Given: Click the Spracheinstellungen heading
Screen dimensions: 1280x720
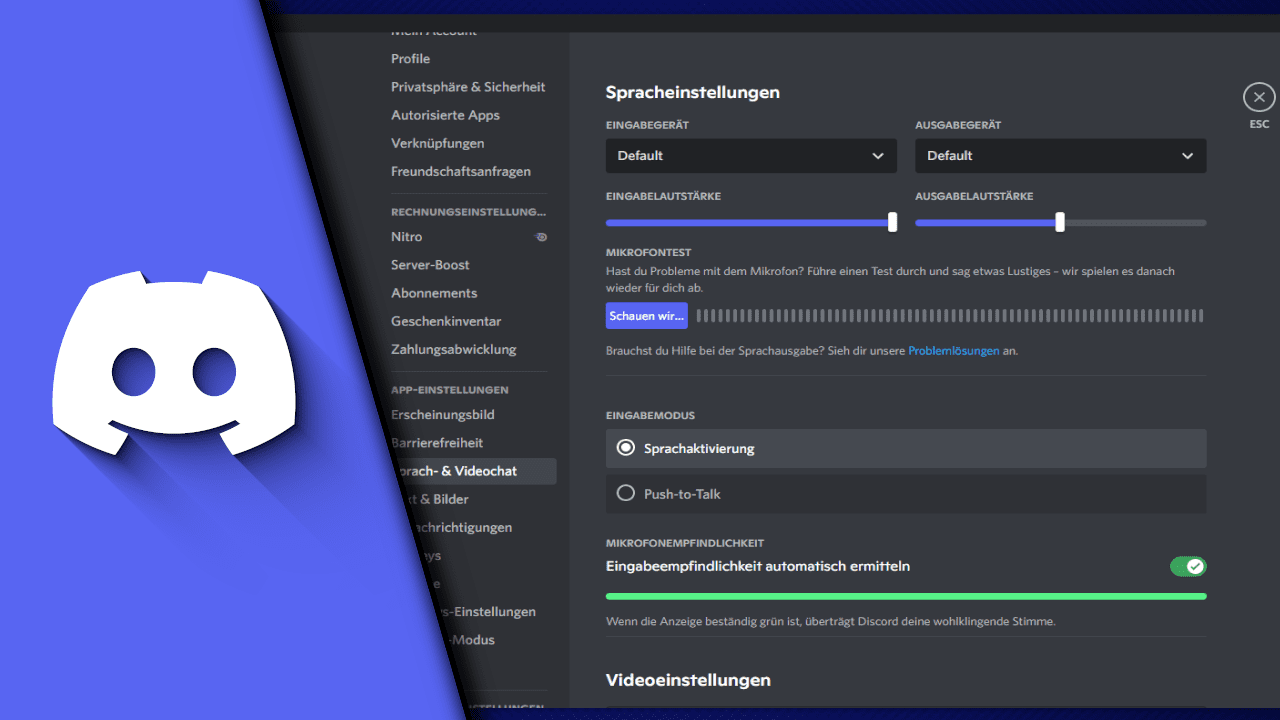Looking at the screenshot, I should coord(693,92).
